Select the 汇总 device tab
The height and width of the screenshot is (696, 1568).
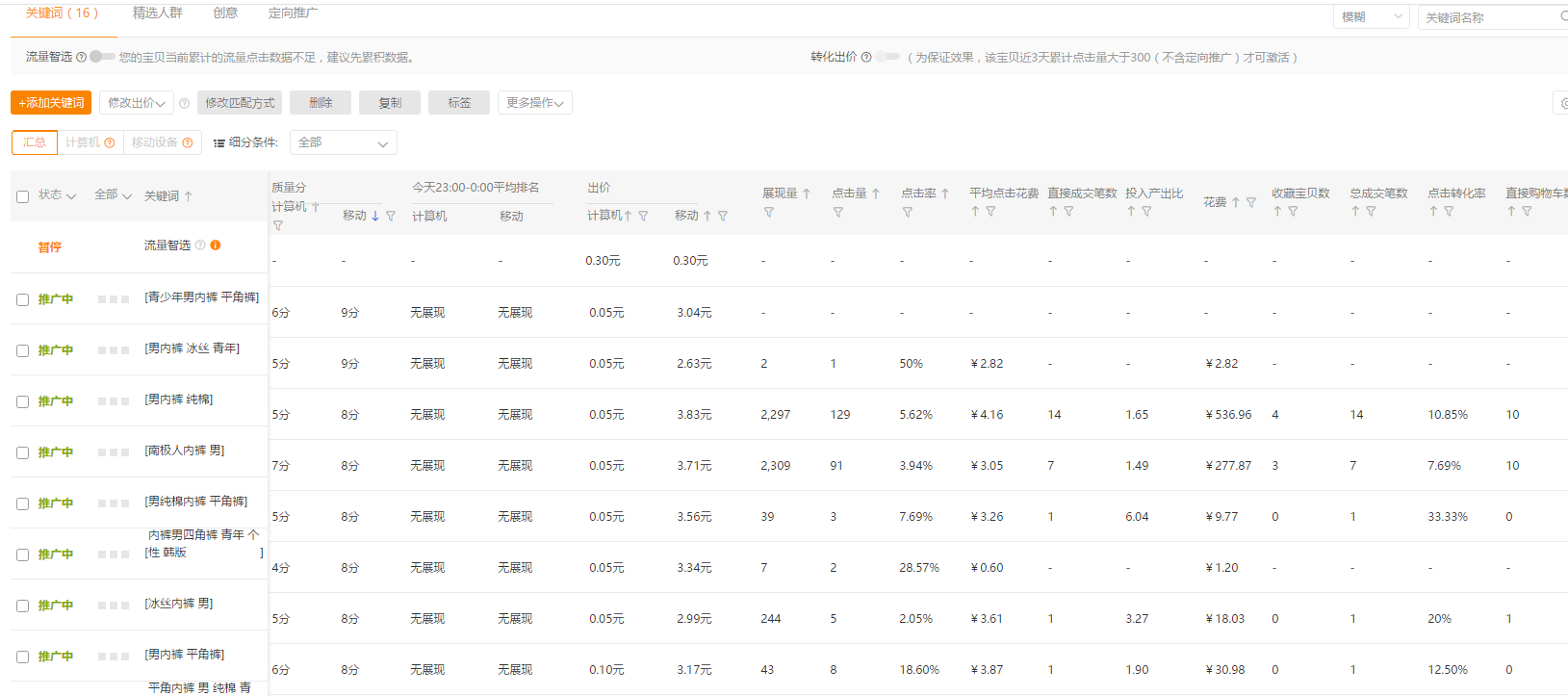pyautogui.click(x=35, y=142)
